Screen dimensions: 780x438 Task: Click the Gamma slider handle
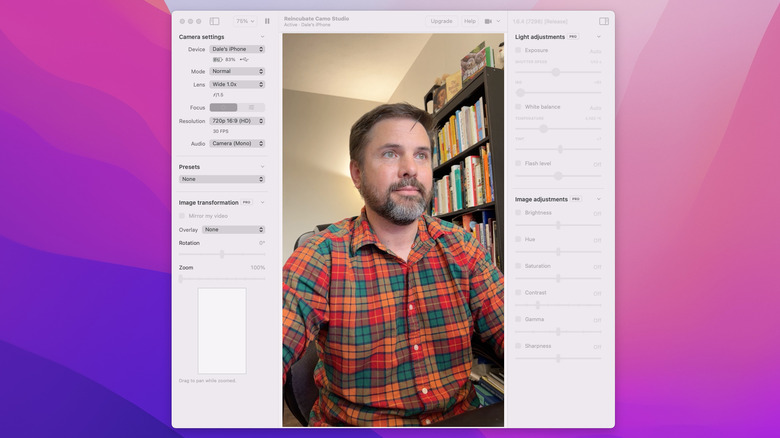[558, 331]
